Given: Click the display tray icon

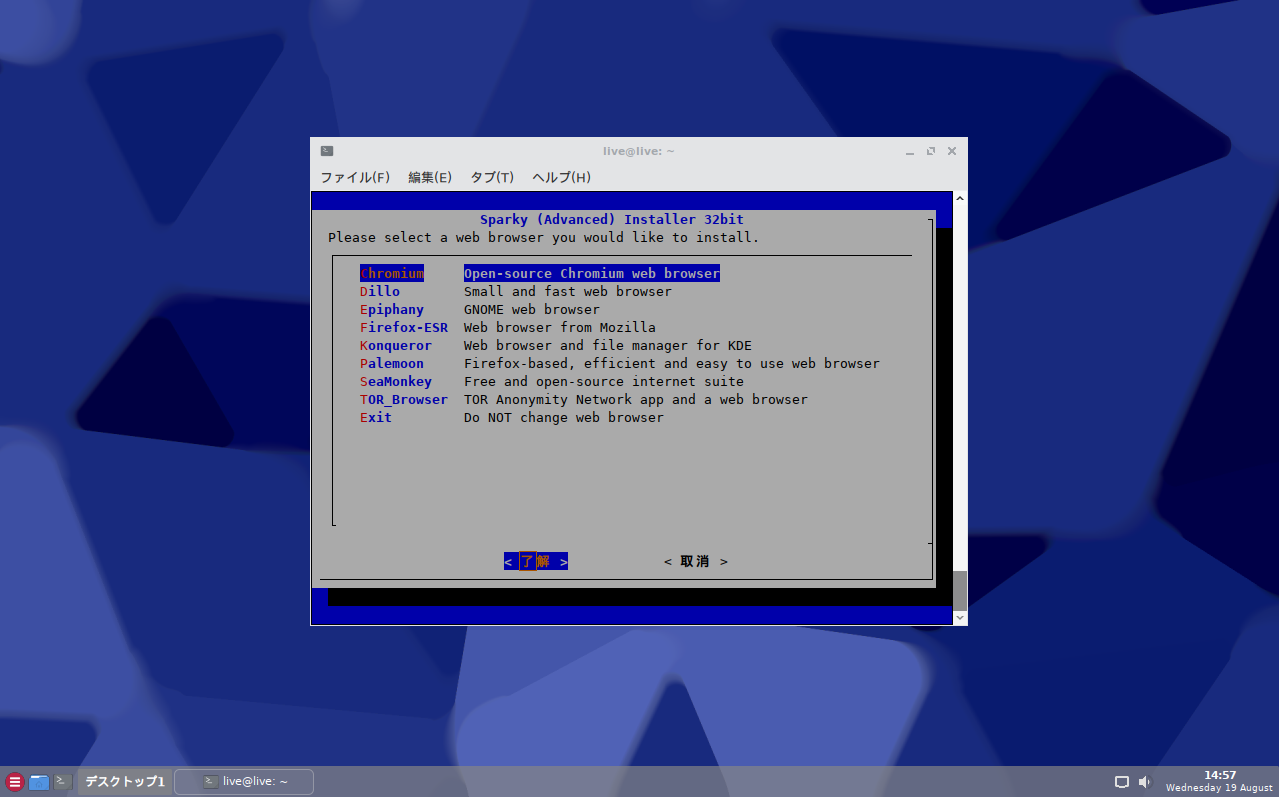Looking at the screenshot, I should tap(1122, 782).
